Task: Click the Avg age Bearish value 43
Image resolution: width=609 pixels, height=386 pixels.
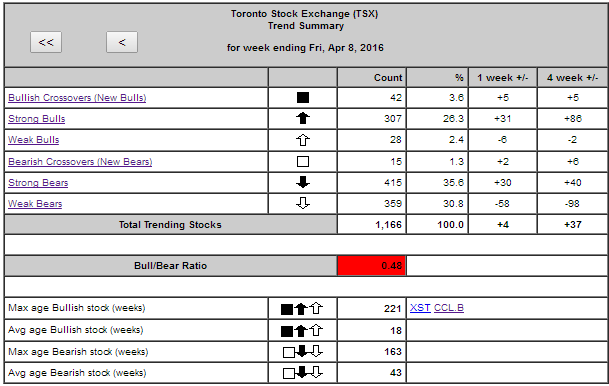Action: pos(396,373)
